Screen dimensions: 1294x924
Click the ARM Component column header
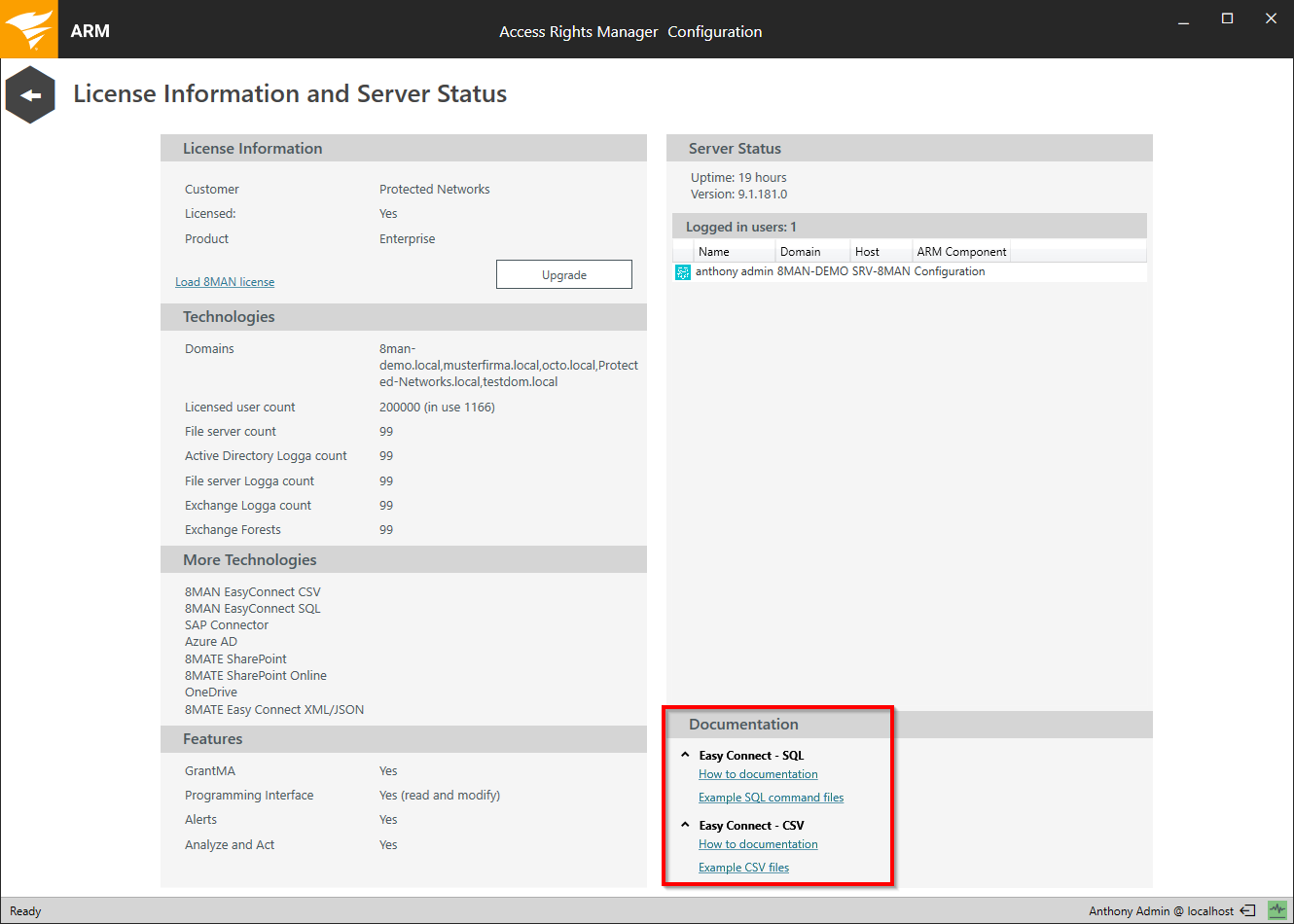(961, 252)
